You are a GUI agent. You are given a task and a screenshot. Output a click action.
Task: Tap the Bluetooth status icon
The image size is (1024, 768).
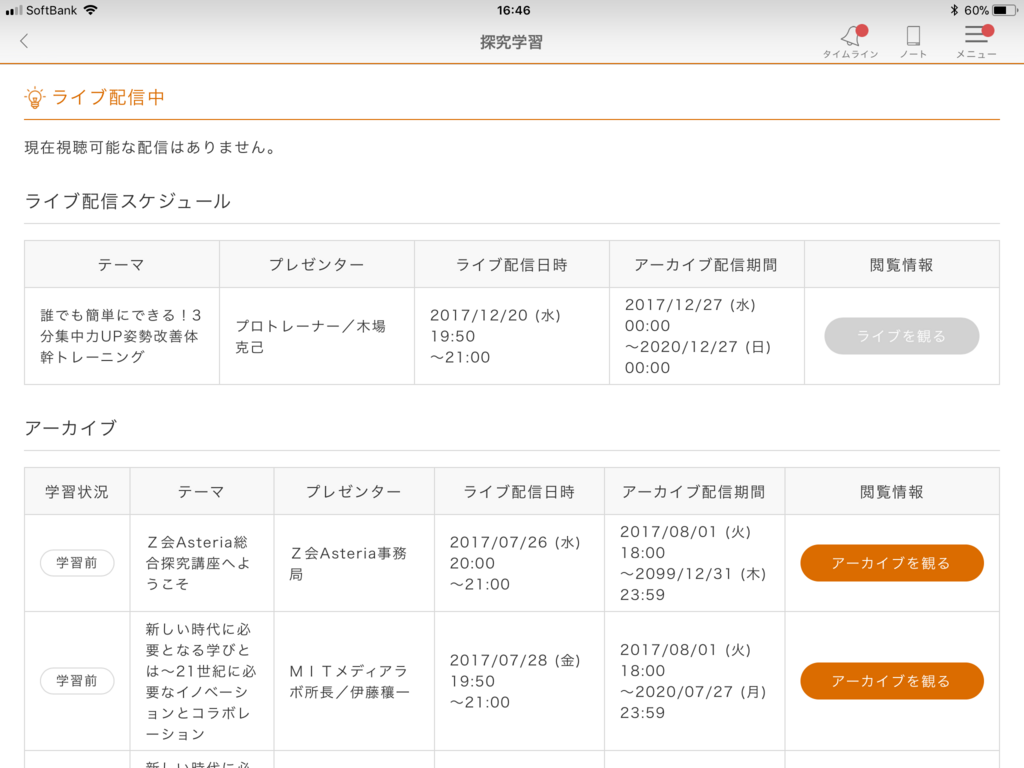(x=954, y=10)
